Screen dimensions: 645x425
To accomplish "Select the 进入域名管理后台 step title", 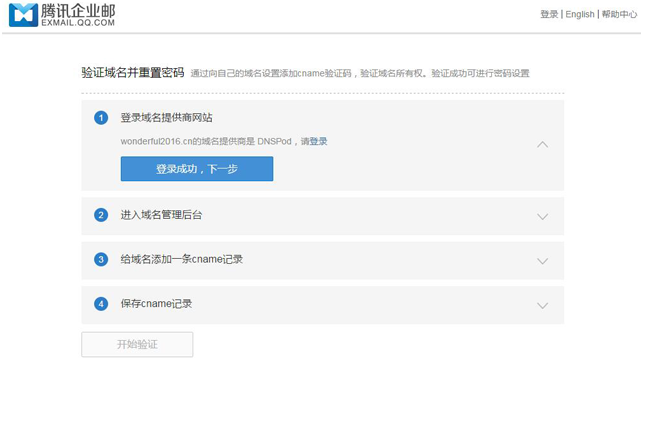I will [161, 215].
